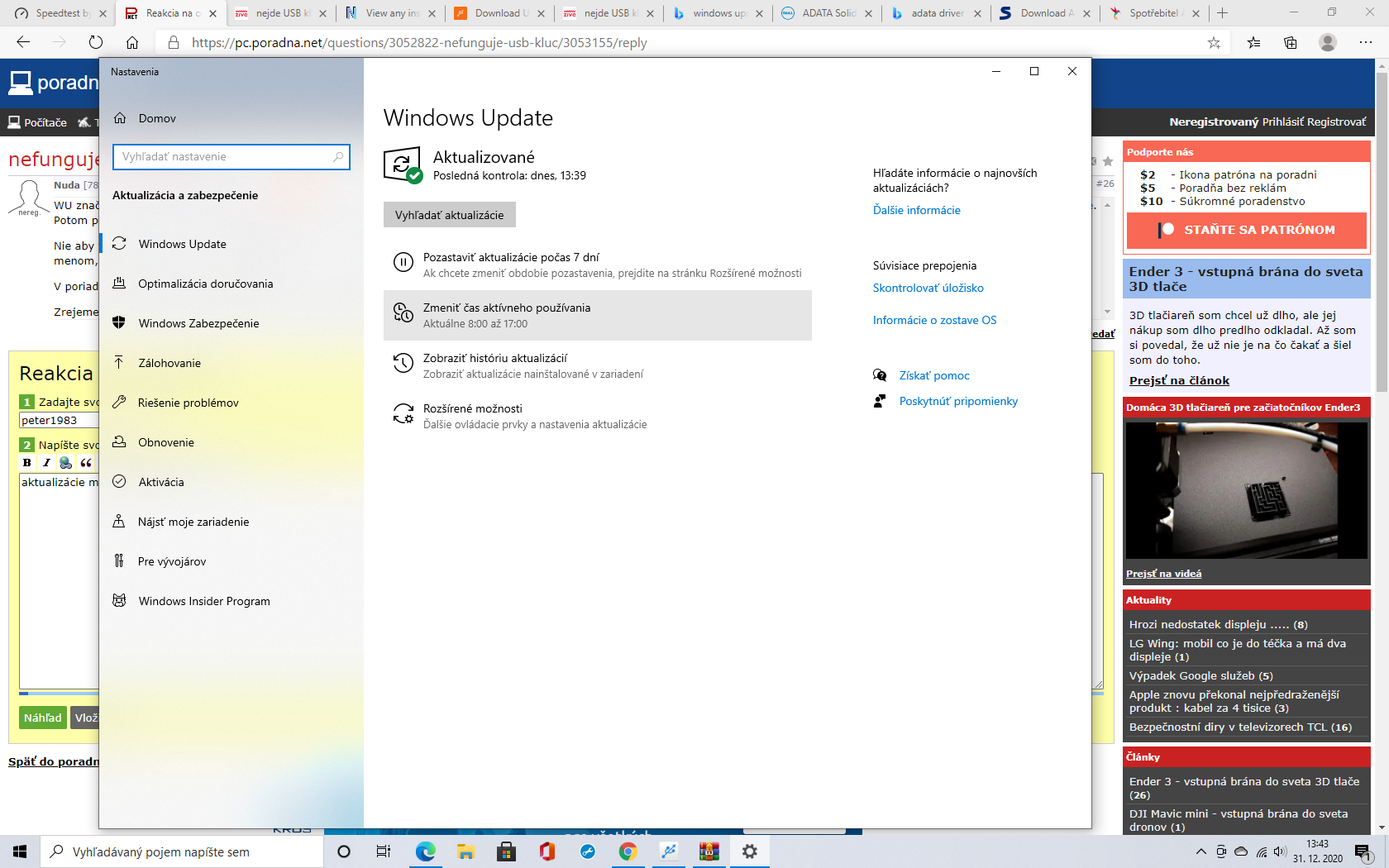
Task: Click the Pre vývojárov tools icon
Action: point(119,561)
